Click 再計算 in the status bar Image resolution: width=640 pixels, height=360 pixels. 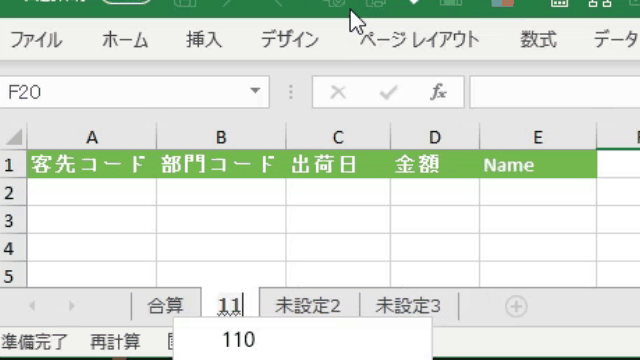tap(115, 342)
